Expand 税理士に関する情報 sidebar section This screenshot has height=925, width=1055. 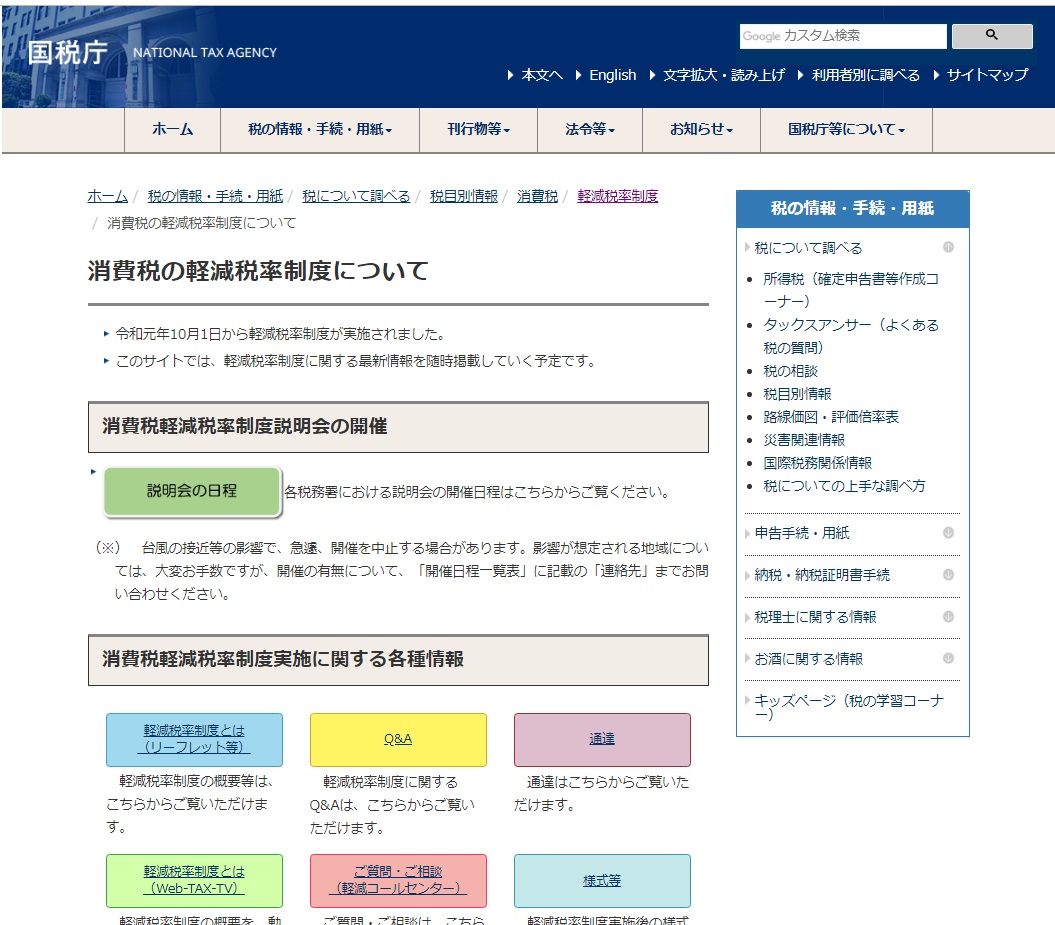815,617
